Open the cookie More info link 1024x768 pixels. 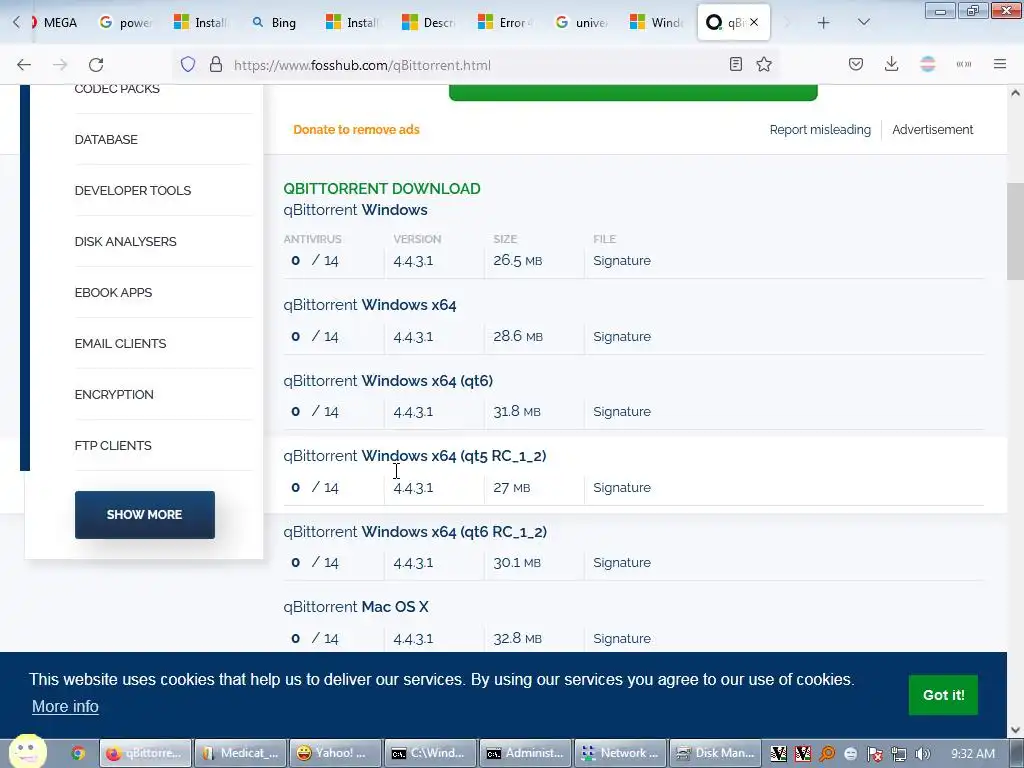click(x=65, y=707)
